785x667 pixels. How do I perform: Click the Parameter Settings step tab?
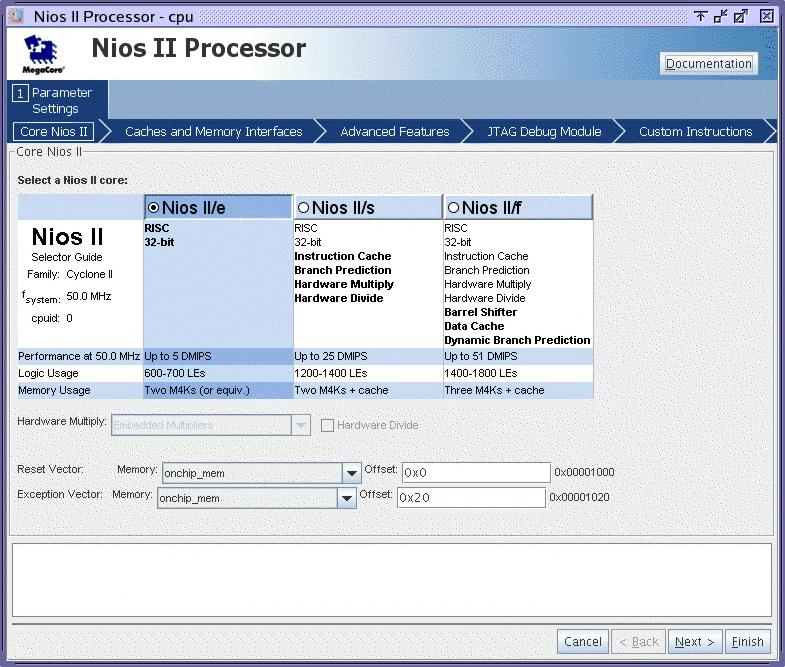click(58, 100)
